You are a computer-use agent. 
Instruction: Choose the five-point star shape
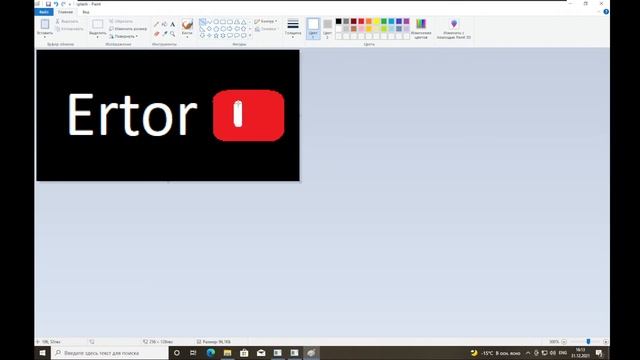pos(216,36)
